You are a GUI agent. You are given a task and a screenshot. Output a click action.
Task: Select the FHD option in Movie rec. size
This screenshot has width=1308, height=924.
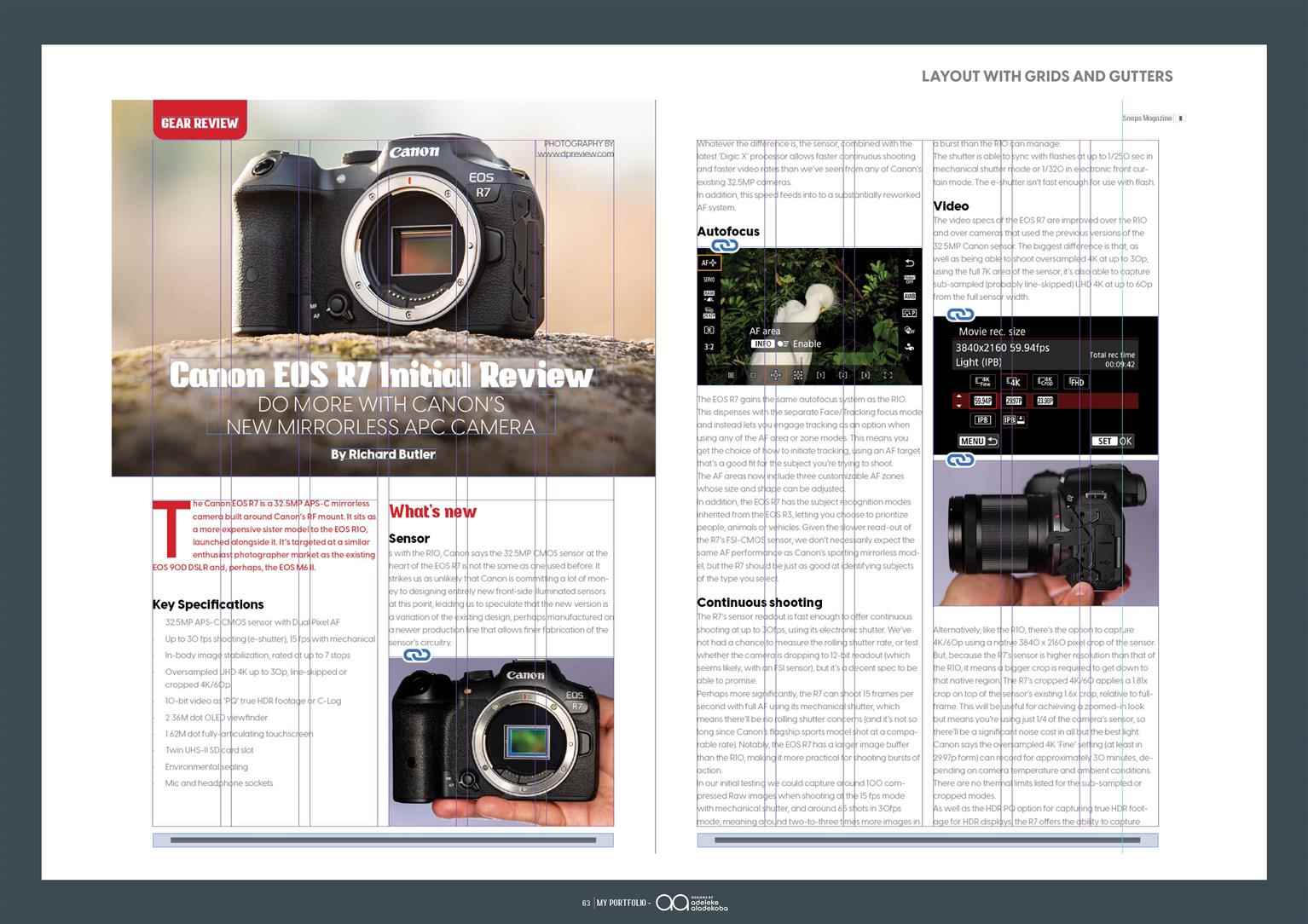coord(1076,382)
